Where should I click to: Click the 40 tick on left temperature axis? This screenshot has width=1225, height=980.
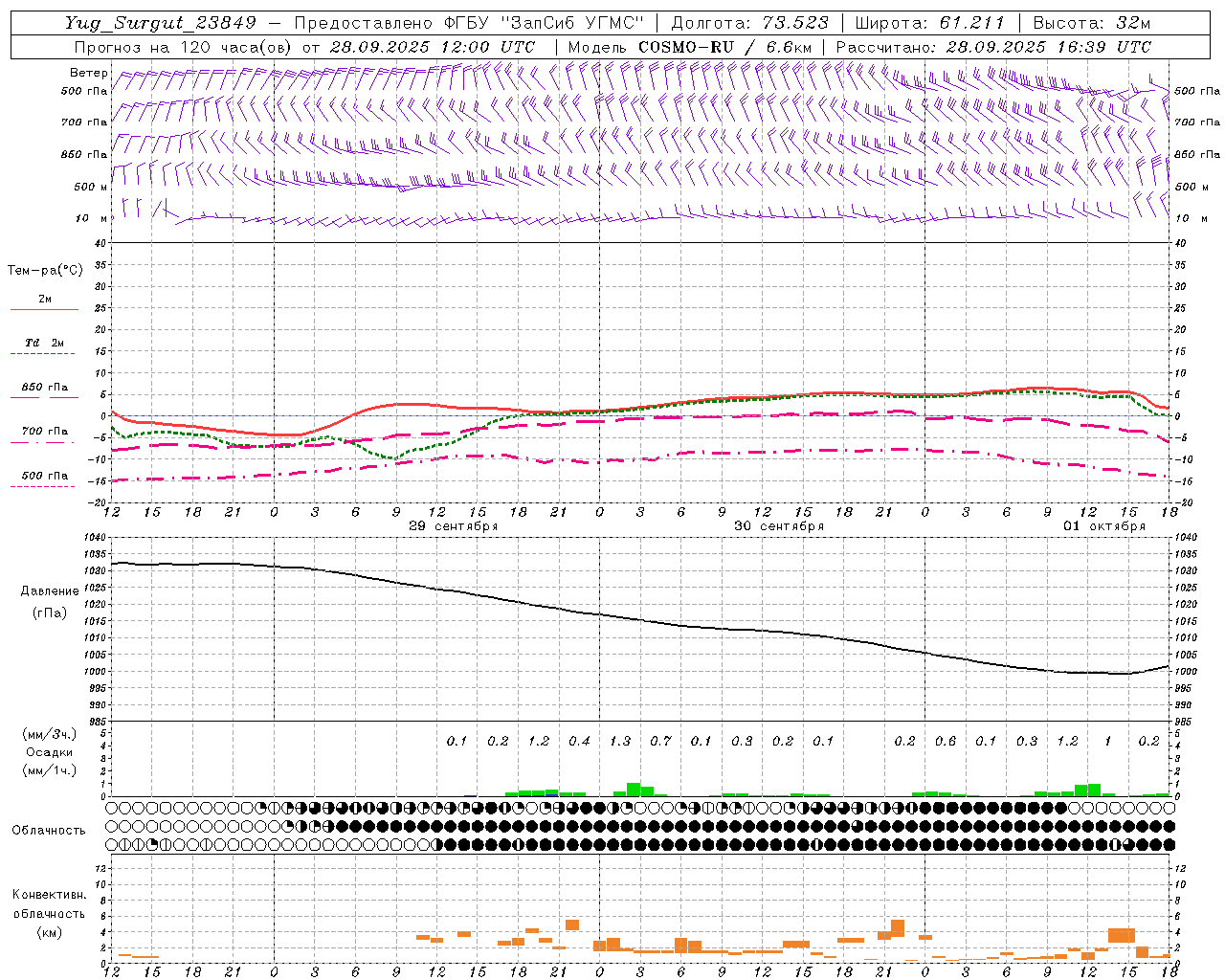[x=100, y=243]
